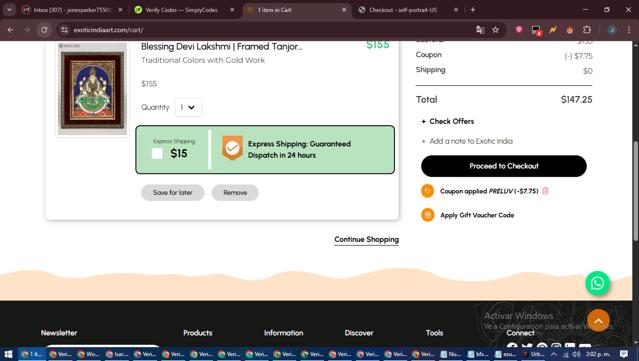Click the taskbar clock showing 2:02 p. m.
The width and height of the screenshot is (639, 361).
[x=598, y=354]
